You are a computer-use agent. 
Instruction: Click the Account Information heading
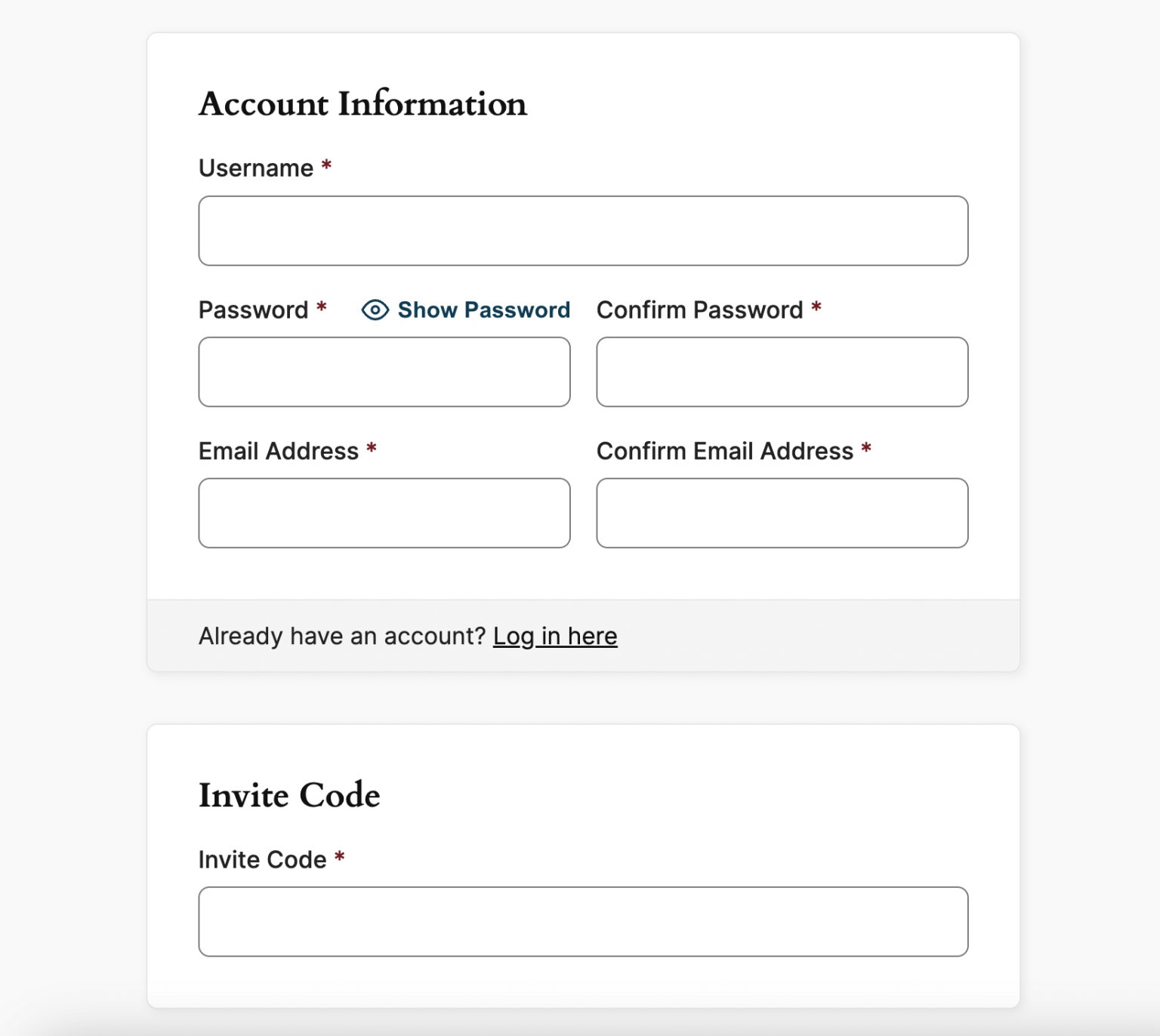coord(362,103)
